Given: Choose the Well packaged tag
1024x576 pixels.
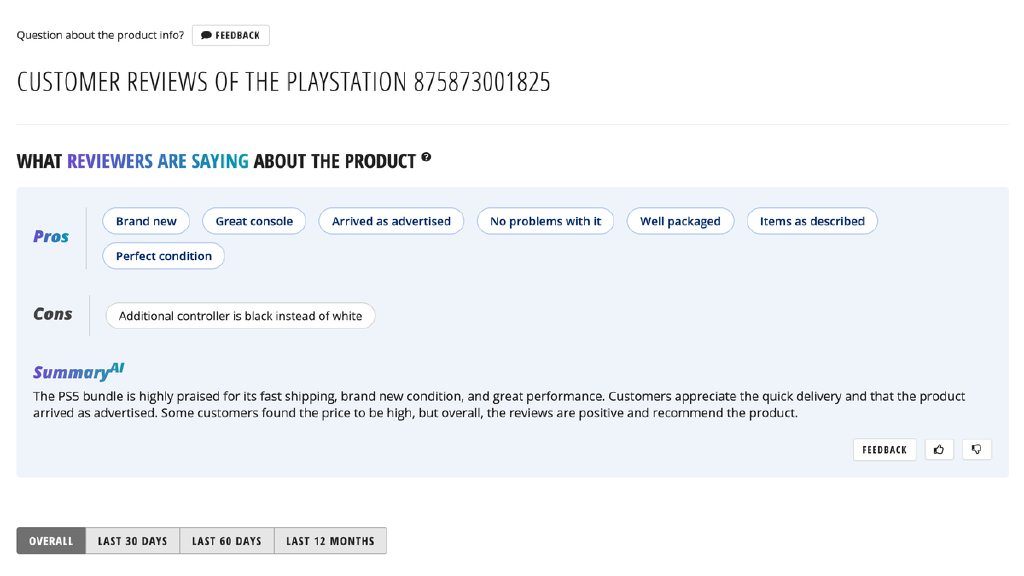Looking at the screenshot, I should 680,221.
